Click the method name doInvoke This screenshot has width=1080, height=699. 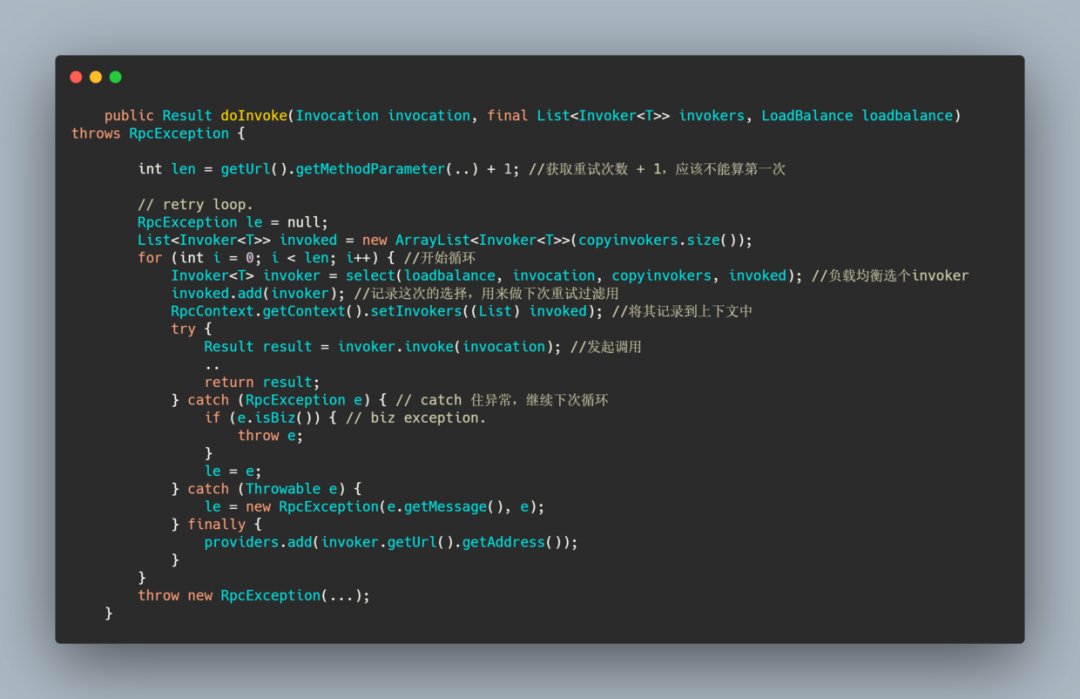pyautogui.click(x=253, y=116)
